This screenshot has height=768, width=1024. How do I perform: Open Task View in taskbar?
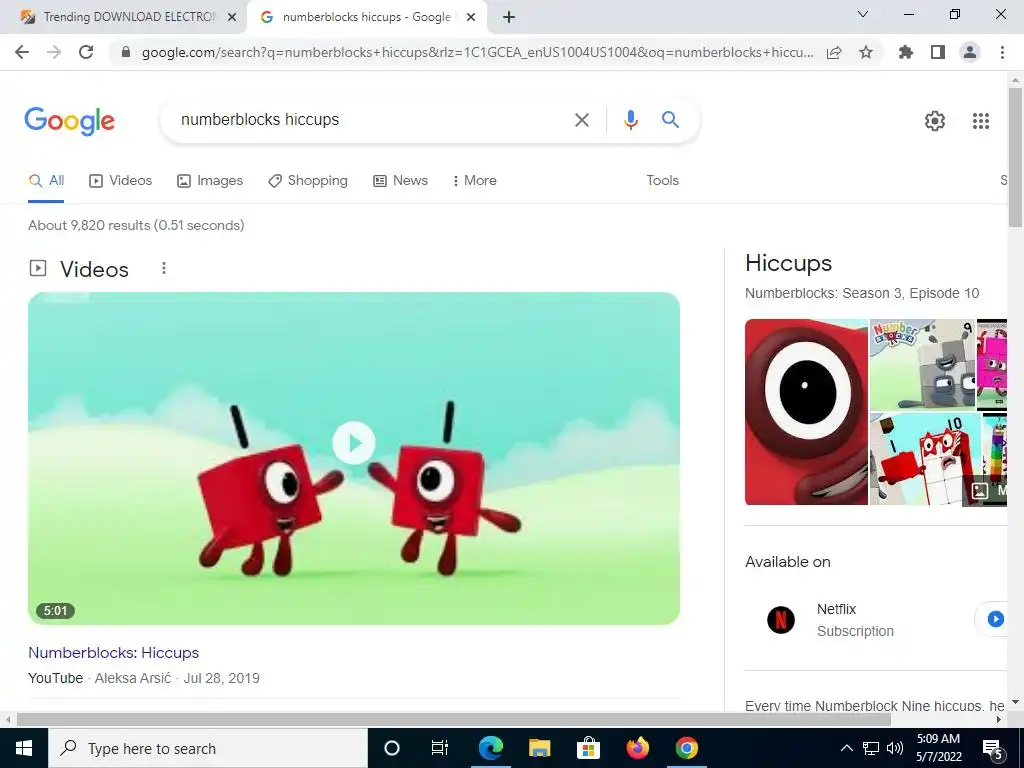coord(440,748)
